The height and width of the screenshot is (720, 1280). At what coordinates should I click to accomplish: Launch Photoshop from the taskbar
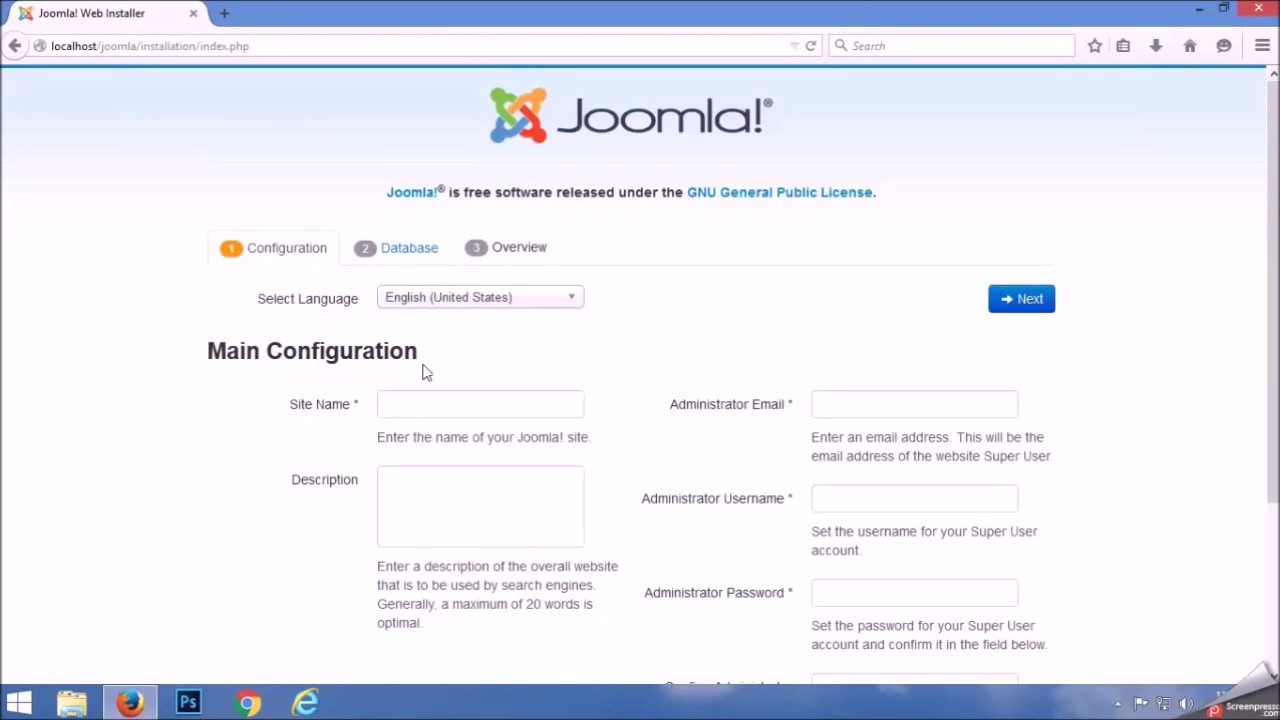pyautogui.click(x=188, y=702)
